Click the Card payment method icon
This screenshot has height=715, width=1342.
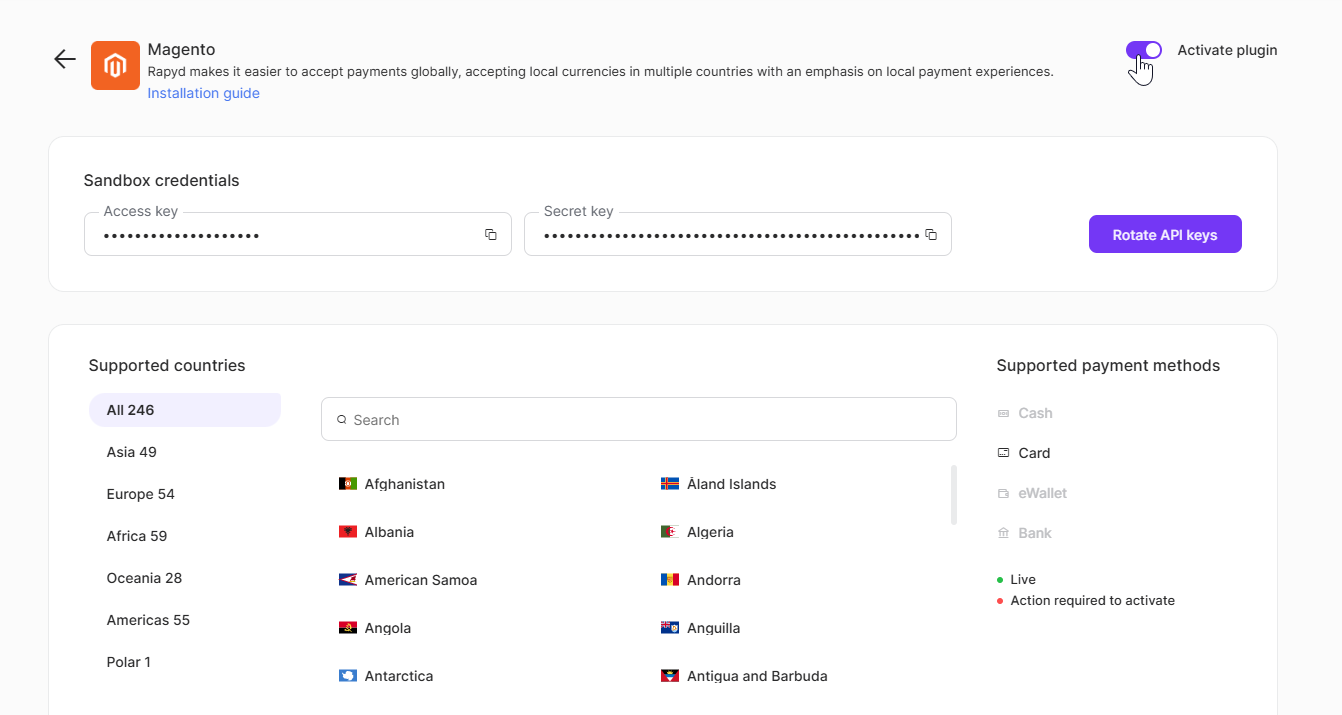(1003, 453)
